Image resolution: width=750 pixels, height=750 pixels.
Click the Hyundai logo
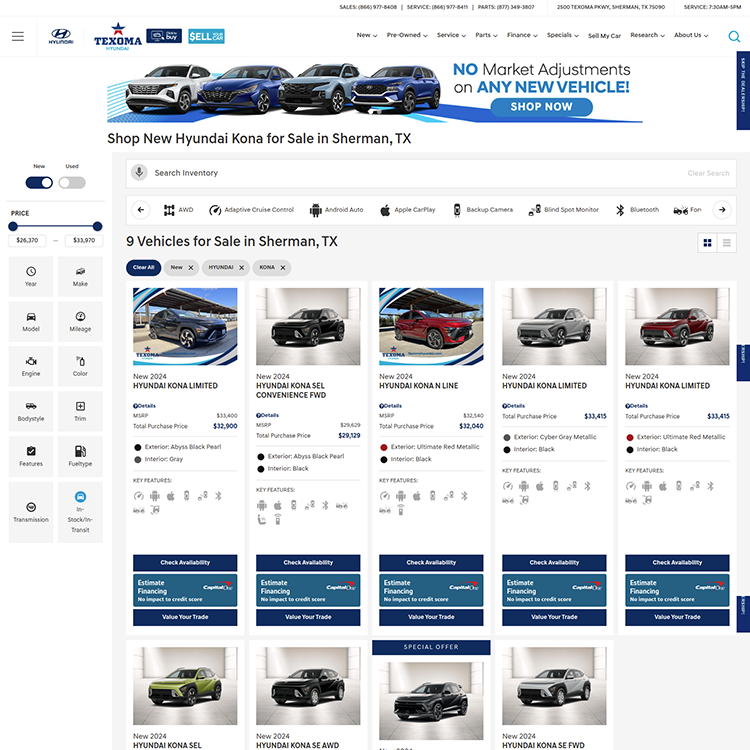[x=61, y=36]
